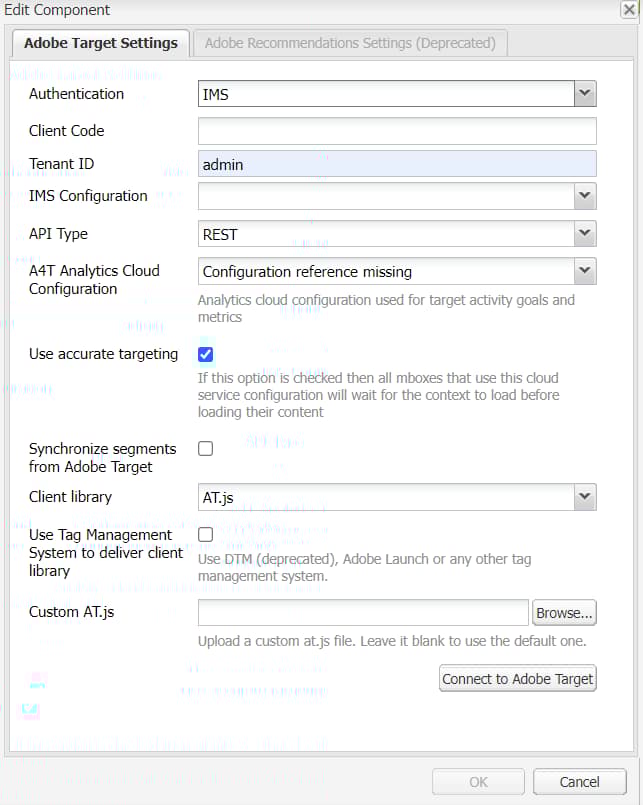Viewport: 643px width, 805px height.
Task: Click the API Type field showing REST
Action: pyautogui.click(x=386, y=234)
